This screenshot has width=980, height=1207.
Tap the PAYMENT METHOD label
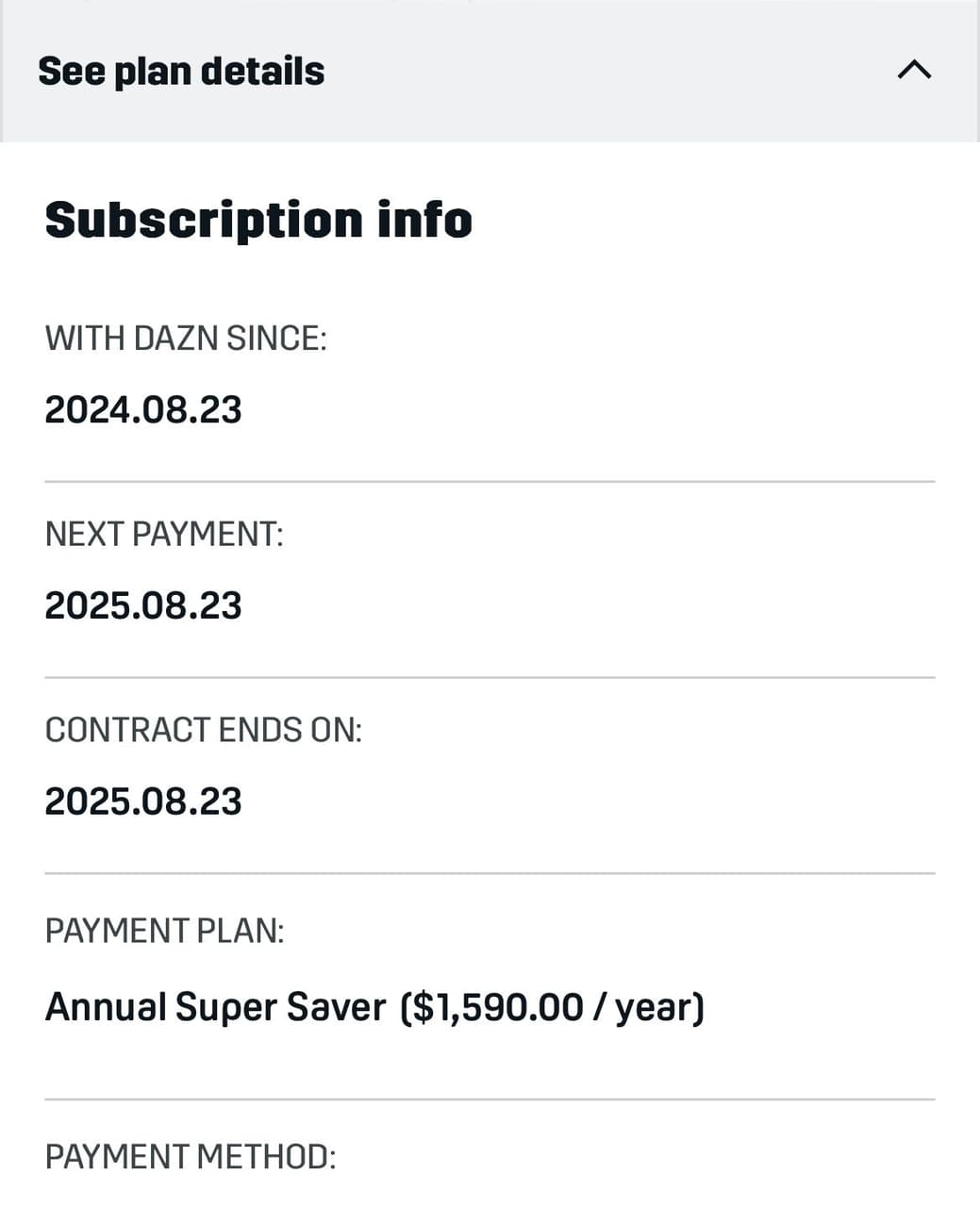coord(191,1156)
